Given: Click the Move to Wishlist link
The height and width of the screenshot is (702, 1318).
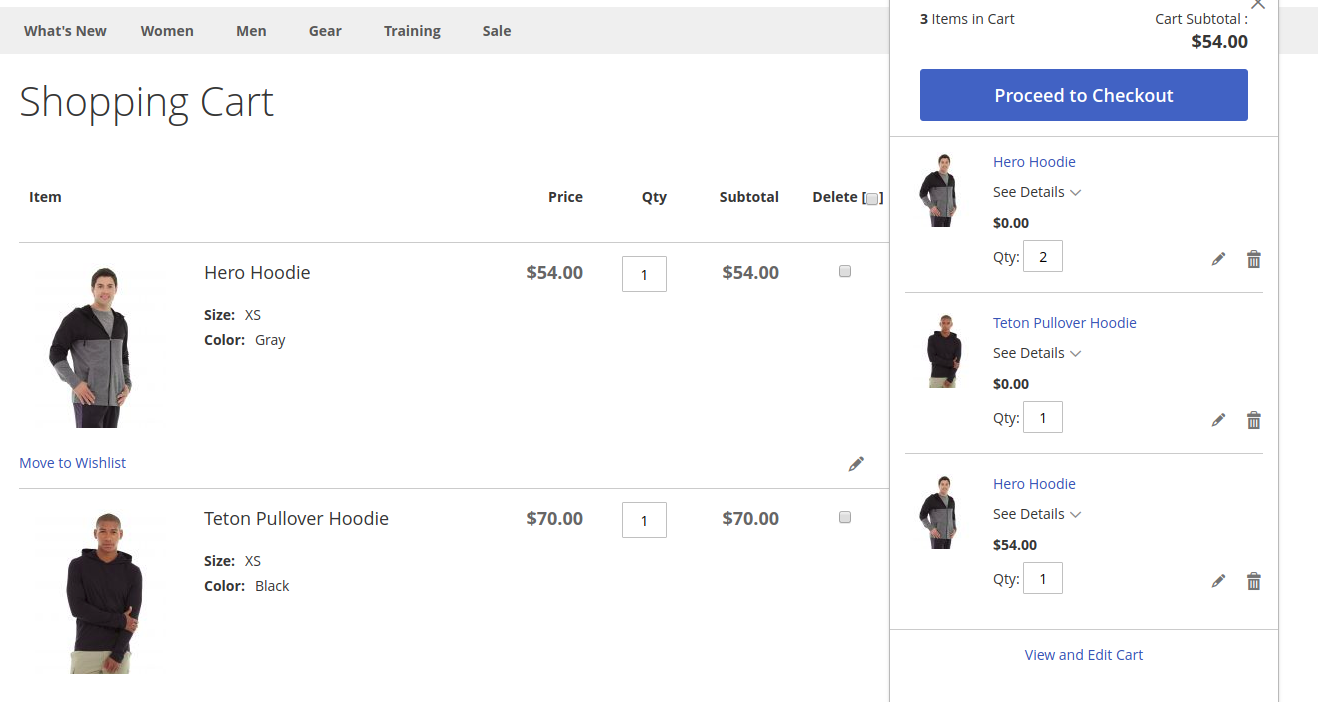Looking at the screenshot, I should pos(72,462).
